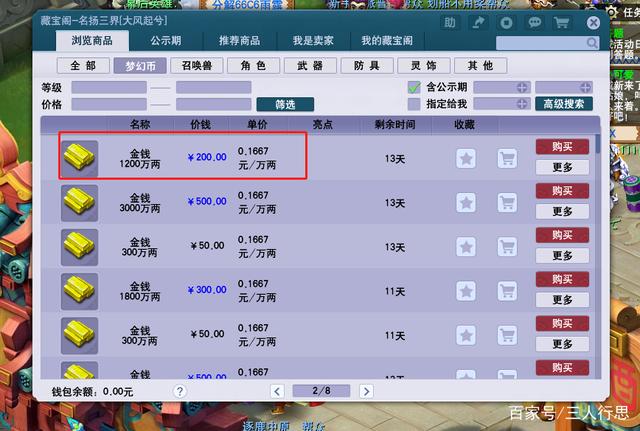Click the share arrow icon in header
Image resolution: width=640 pixels, height=431 pixels.
coord(479,22)
